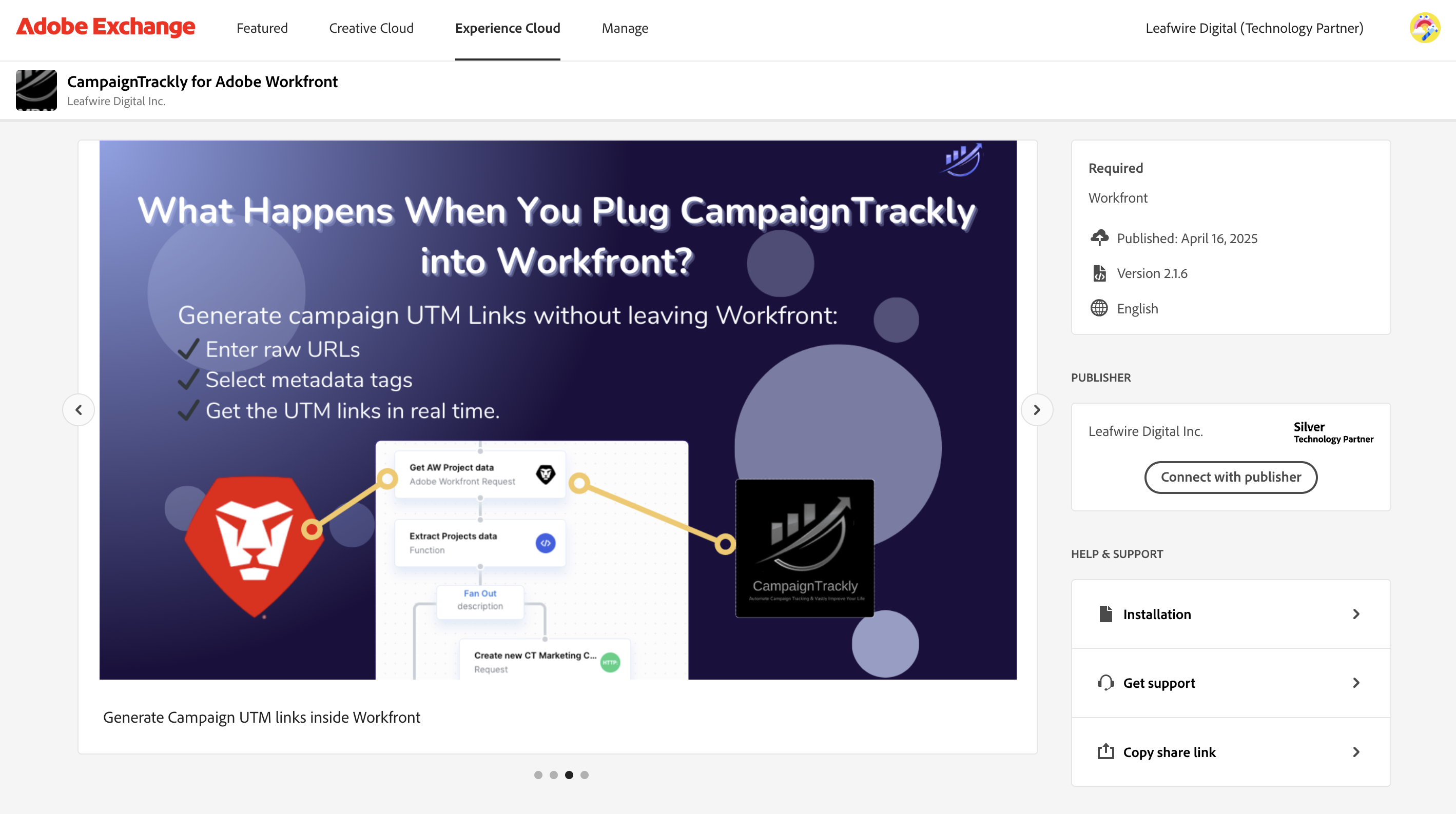1456x814 pixels.
Task: Click the CampaignTrackly for Adobe Workfront title
Action: point(202,82)
